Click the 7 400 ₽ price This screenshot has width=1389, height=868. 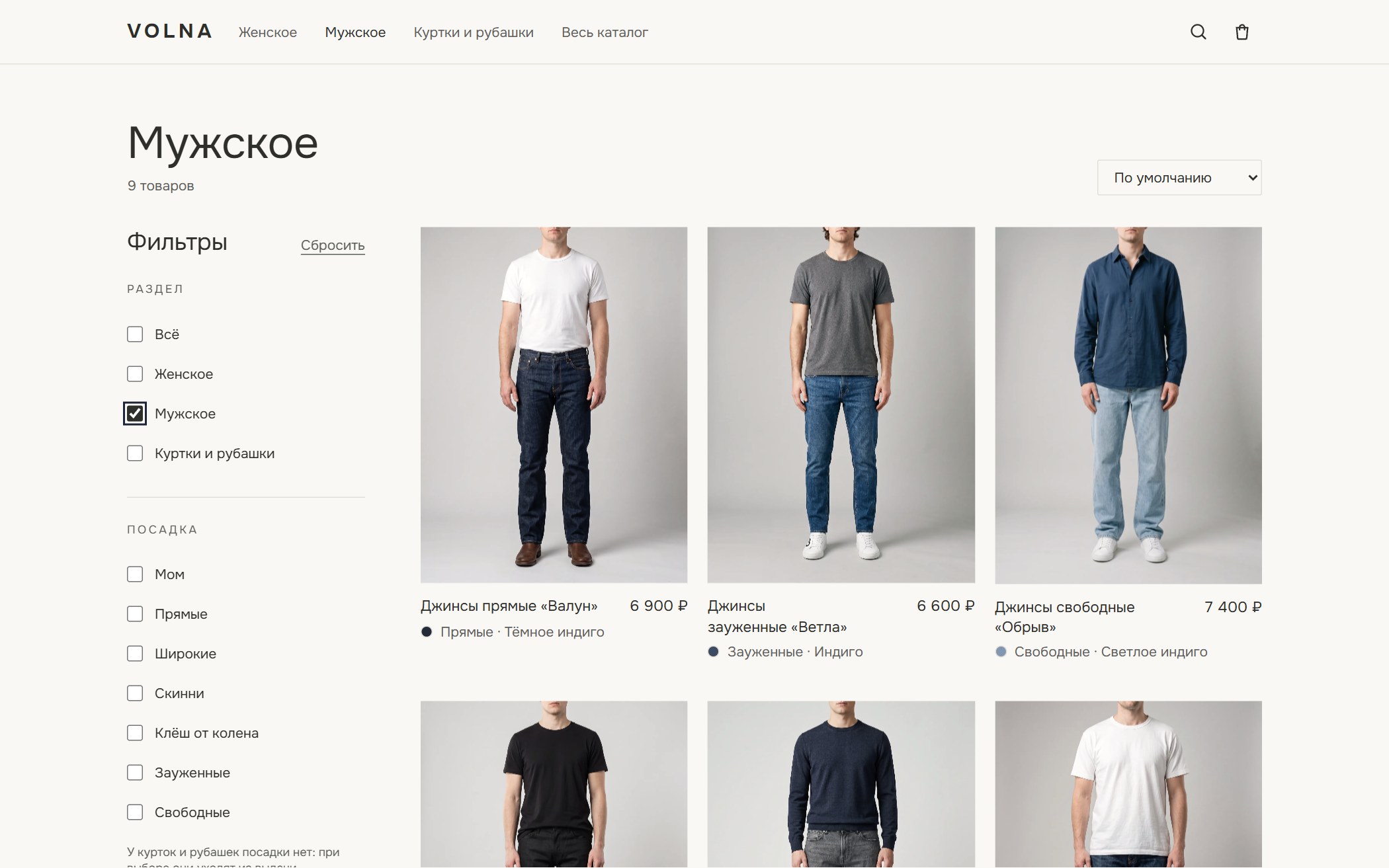pos(1233,607)
